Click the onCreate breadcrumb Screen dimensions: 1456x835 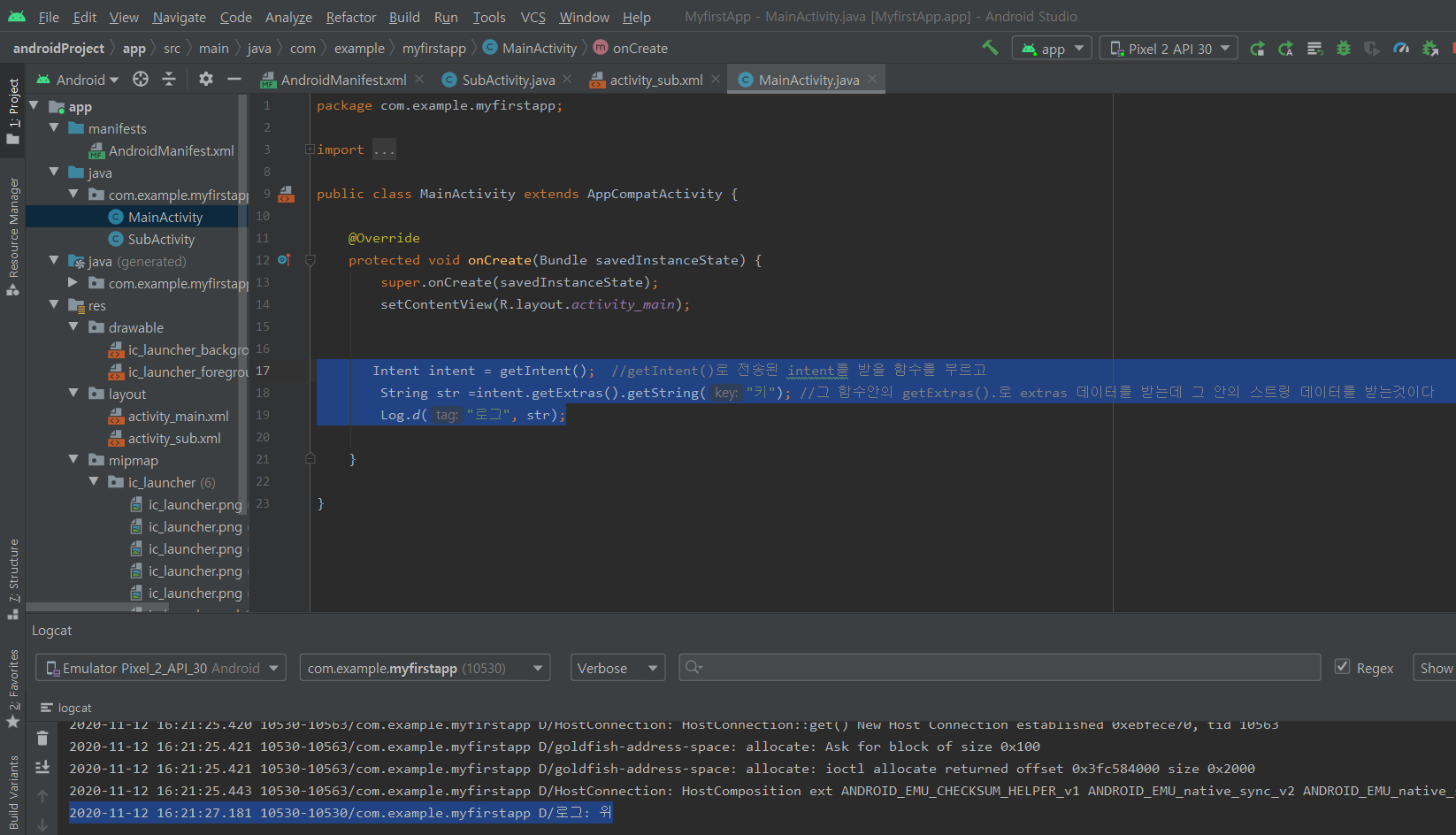coord(640,49)
